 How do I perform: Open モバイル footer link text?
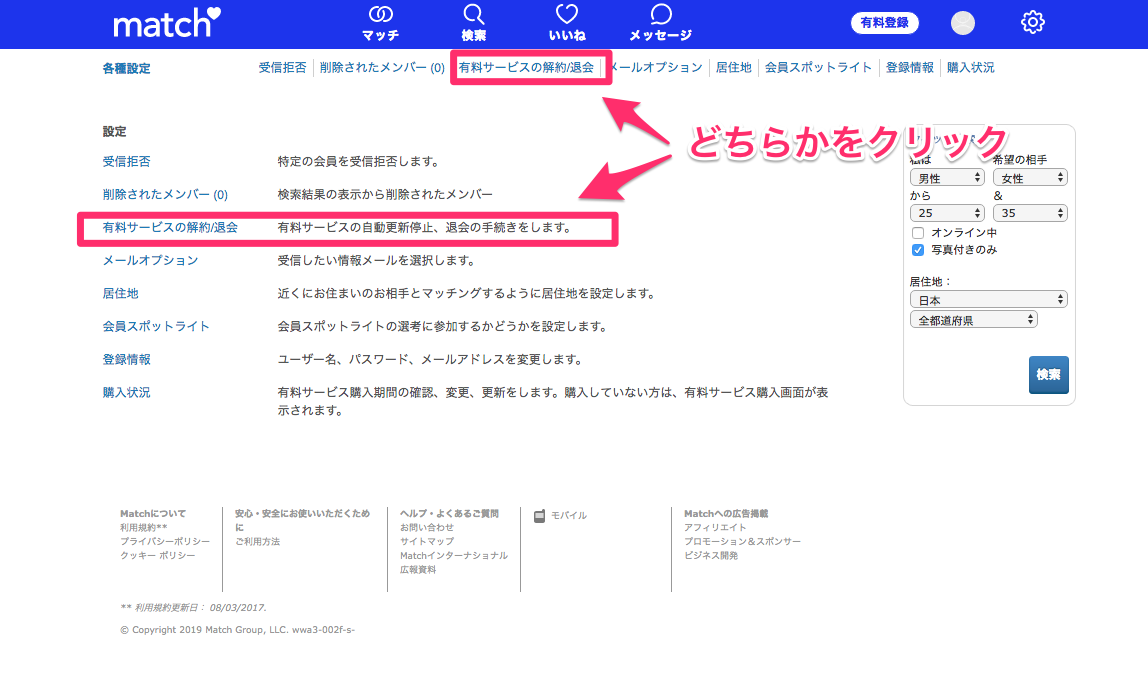point(569,516)
